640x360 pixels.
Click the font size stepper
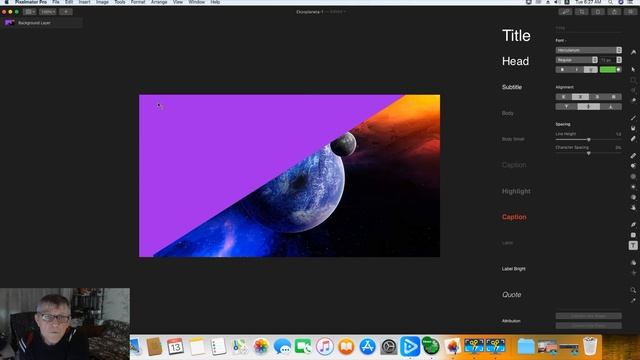[x=619, y=60]
